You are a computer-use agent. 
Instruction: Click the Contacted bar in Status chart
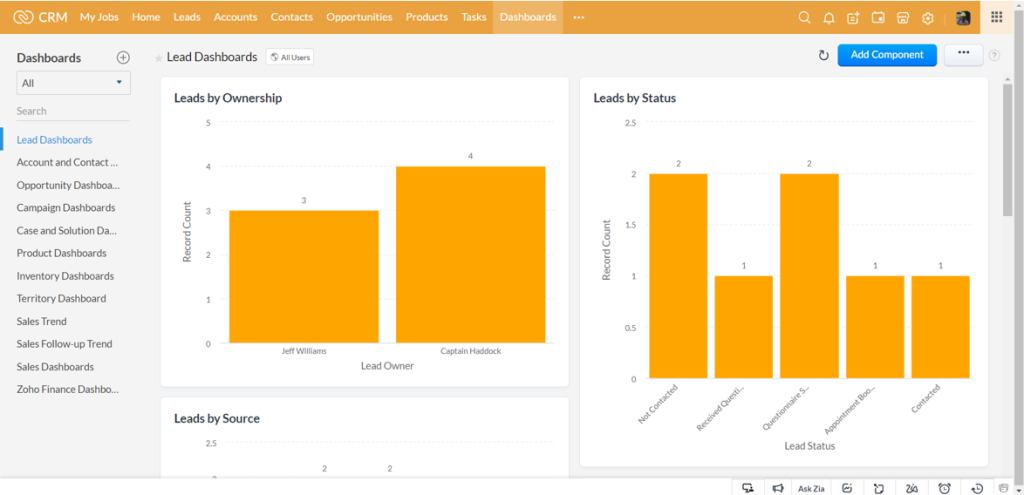pos(940,327)
